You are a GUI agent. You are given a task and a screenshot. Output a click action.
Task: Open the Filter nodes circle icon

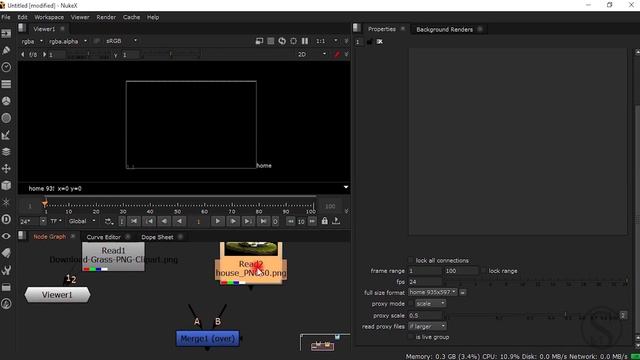(x=6, y=118)
